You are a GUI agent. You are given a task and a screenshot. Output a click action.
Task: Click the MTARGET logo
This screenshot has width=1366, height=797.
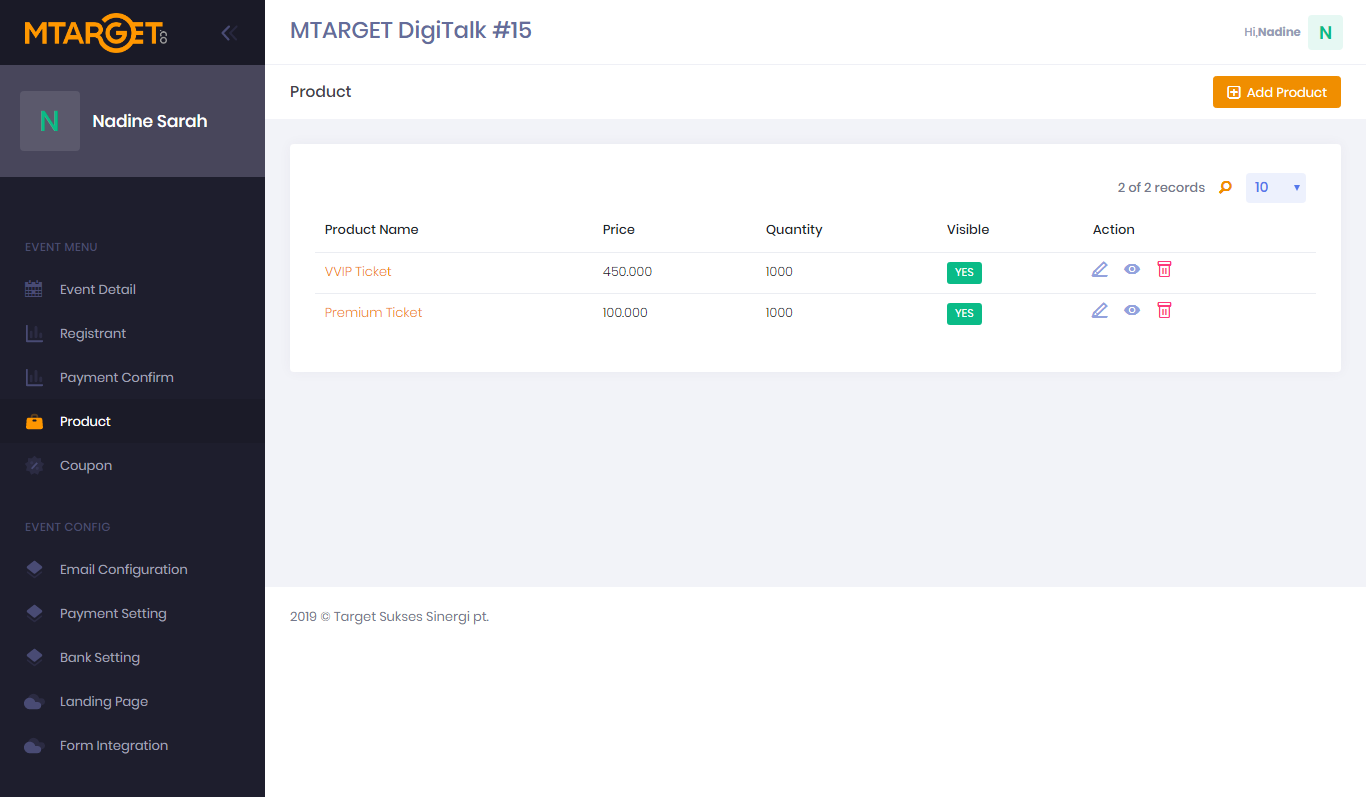96,33
